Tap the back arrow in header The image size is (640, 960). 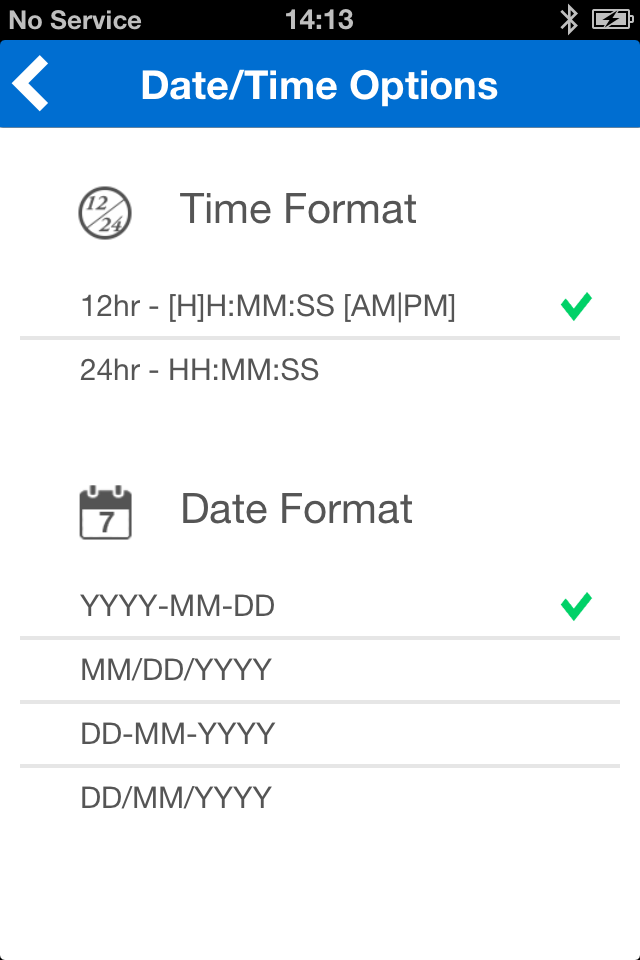[32, 84]
